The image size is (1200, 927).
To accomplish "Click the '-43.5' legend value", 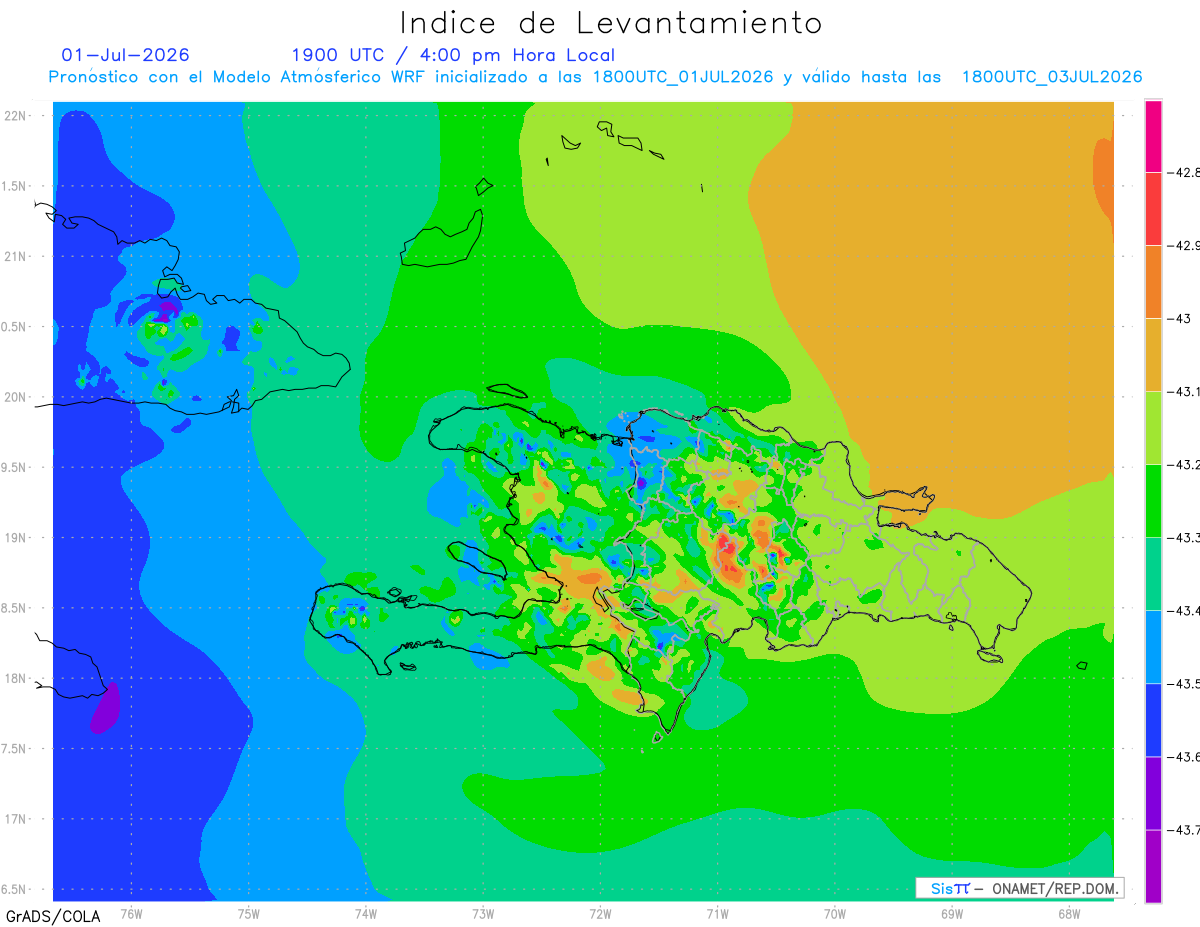I will (1183, 684).
